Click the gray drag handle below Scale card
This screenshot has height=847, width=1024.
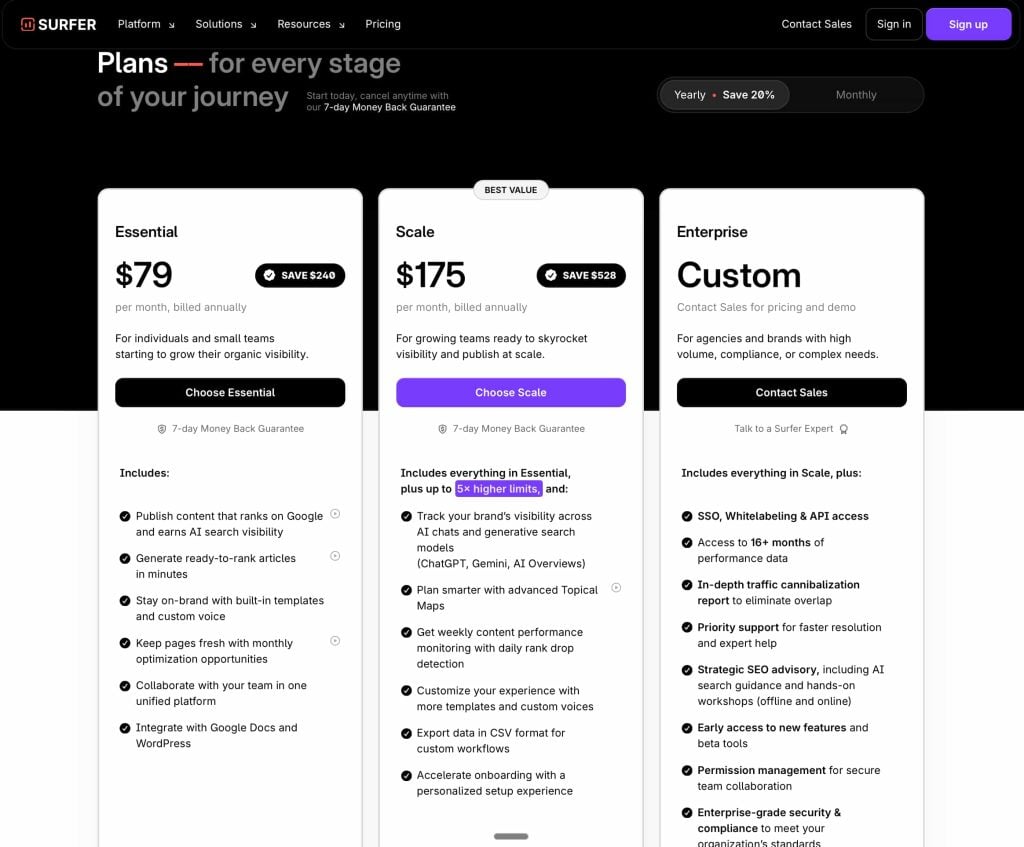(x=511, y=836)
